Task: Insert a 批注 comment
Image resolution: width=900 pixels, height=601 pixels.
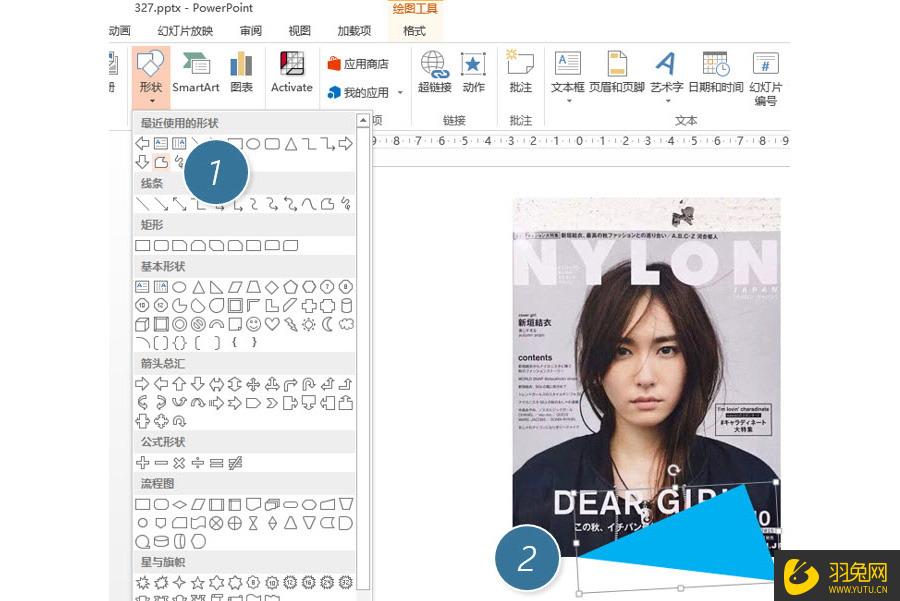Action: (x=521, y=72)
